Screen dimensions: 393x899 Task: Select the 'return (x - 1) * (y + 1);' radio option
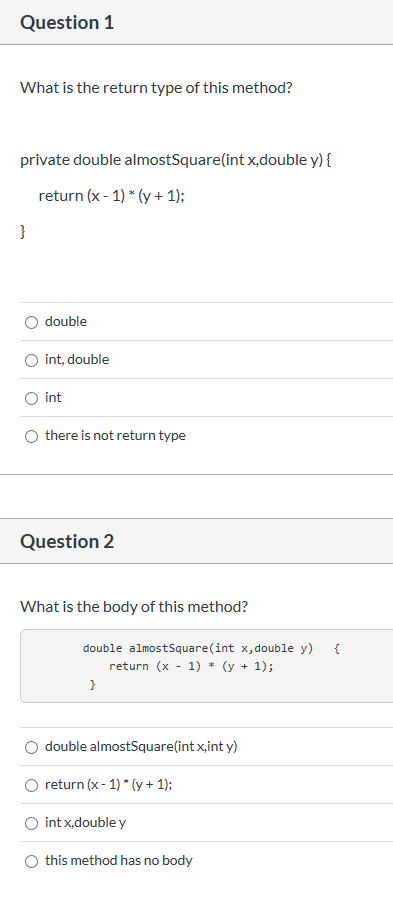point(31,785)
